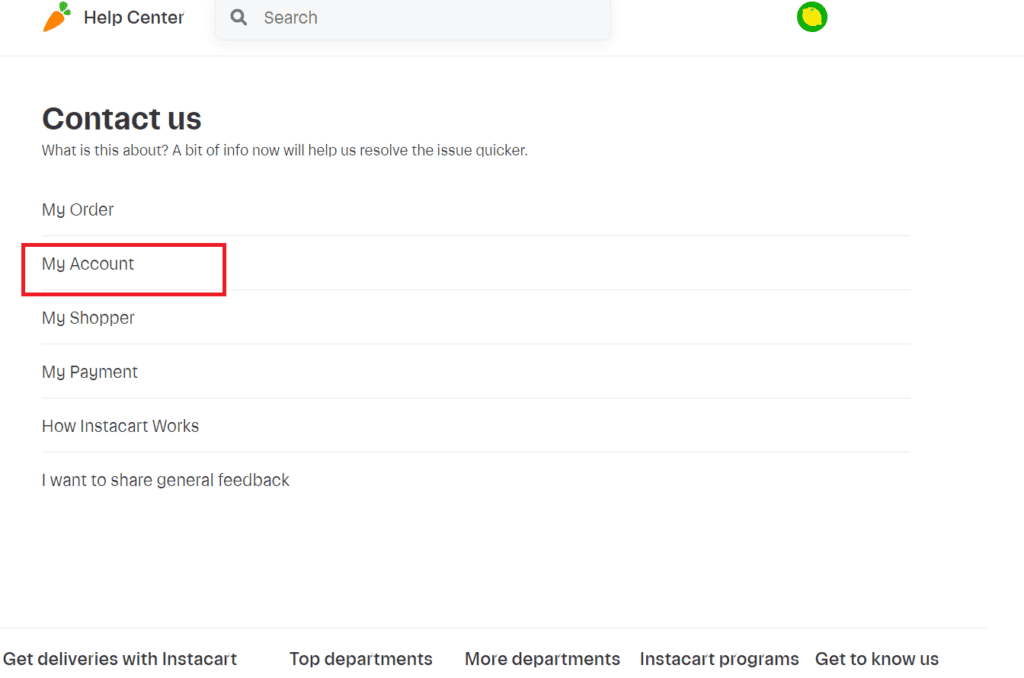Click Top departments footer heading
The width and height of the screenshot is (1024, 678).
pyautogui.click(x=360, y=659)
